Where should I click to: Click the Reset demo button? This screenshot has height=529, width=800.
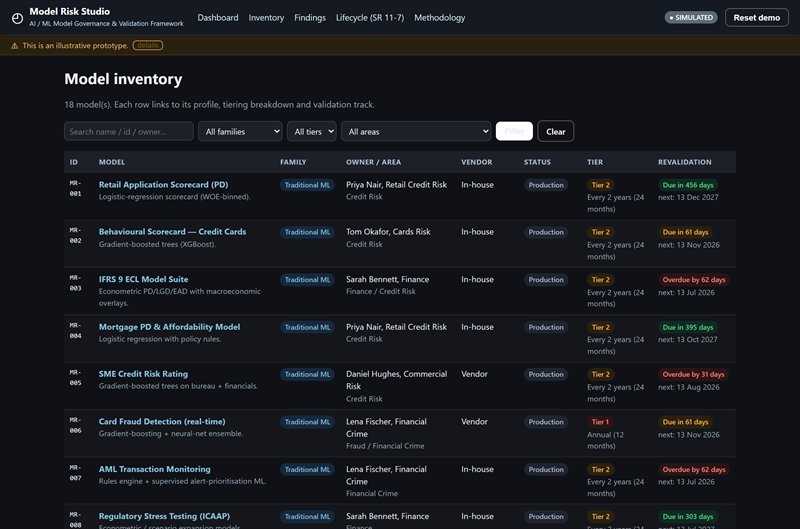coord(757,17)
